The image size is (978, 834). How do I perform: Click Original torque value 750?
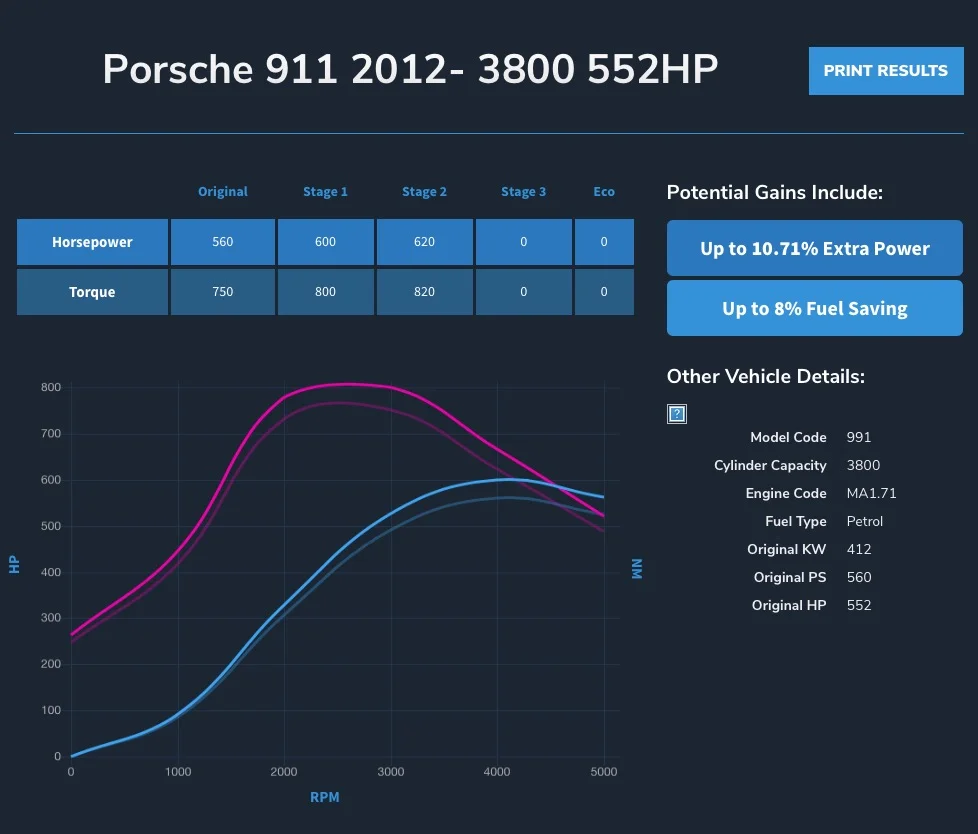point(223,292)
